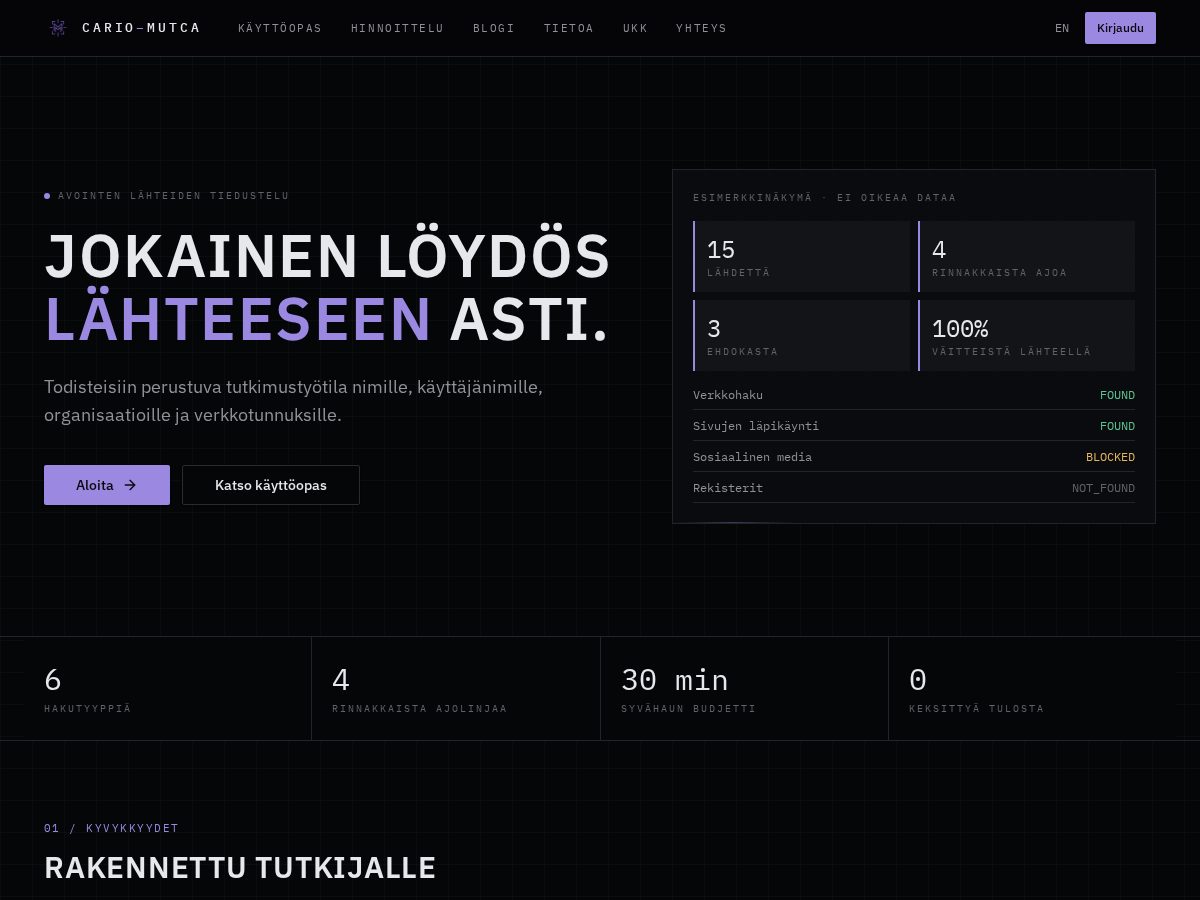Click the Kirjaudu login button
The height and width of the screenshot is (900, 1200).
1120,28
